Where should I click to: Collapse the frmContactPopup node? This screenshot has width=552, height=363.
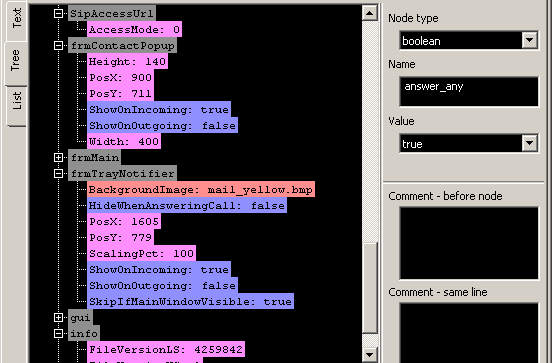(58, 45)
